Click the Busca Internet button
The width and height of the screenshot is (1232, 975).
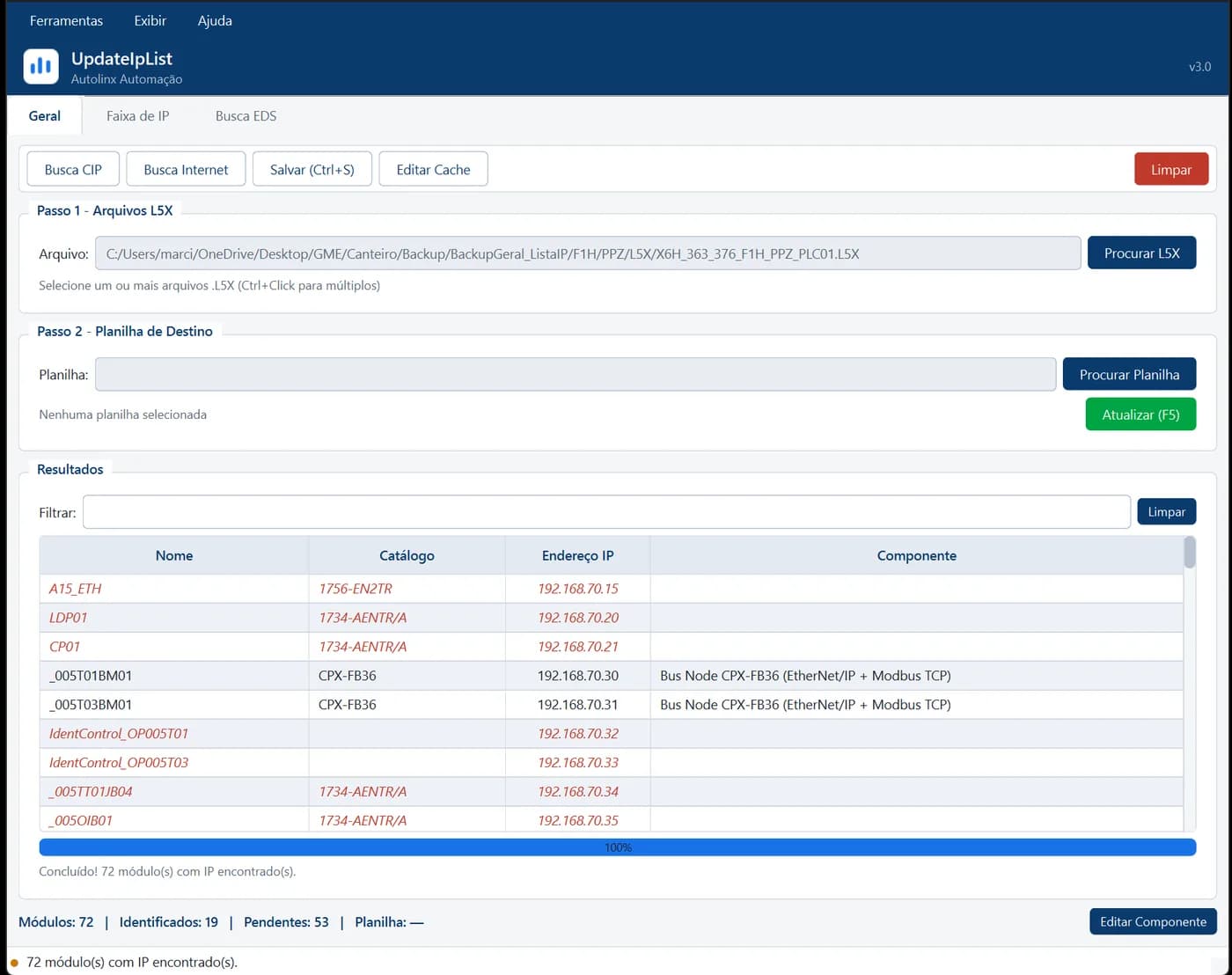[186, 169]
